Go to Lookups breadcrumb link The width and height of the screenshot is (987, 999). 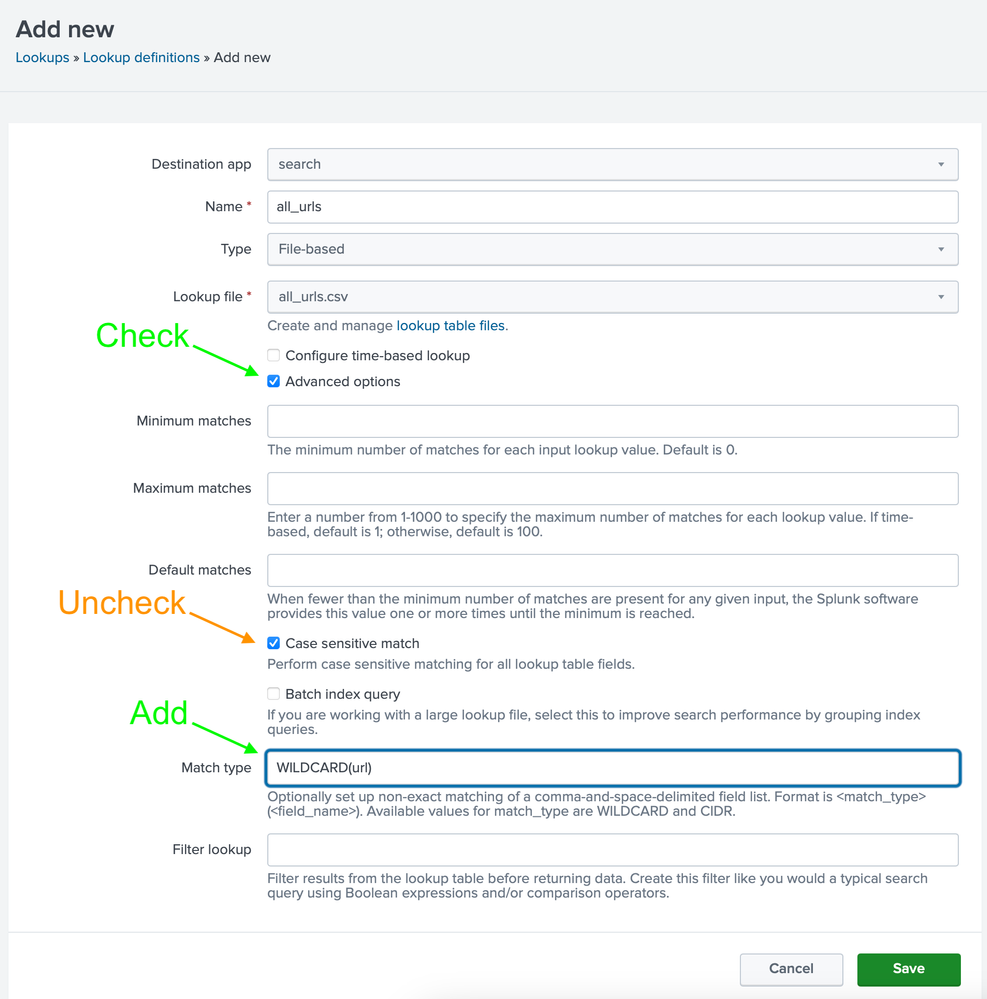tap(42, 58)
